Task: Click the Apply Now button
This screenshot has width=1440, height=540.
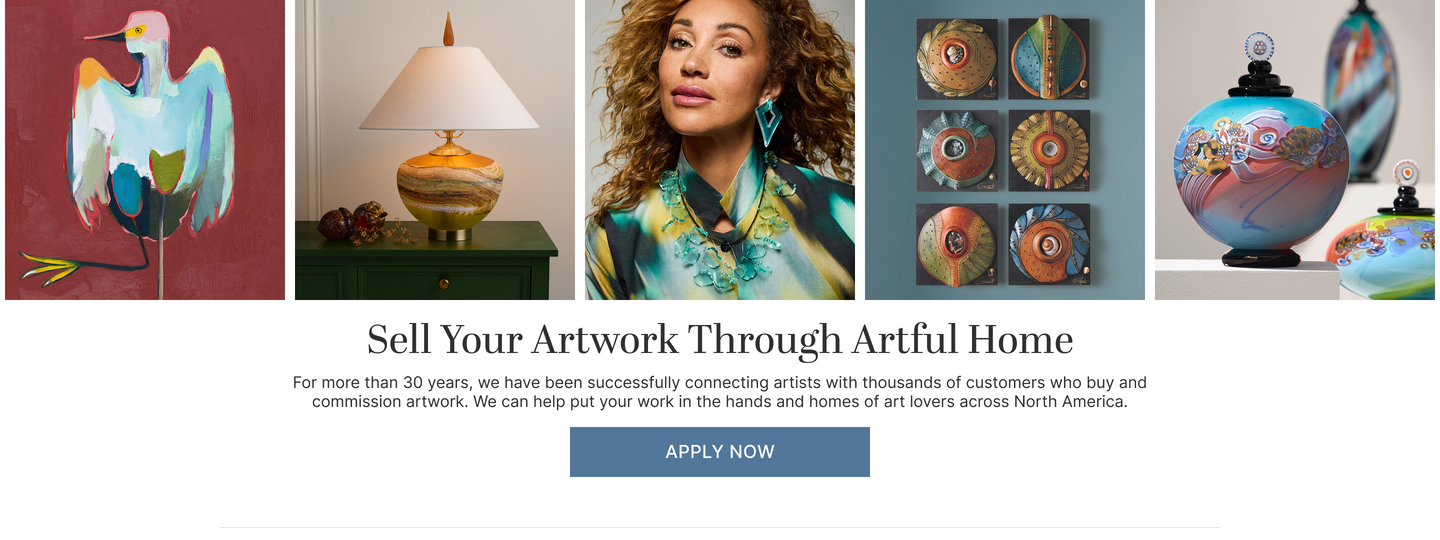Action: point(720,452)
